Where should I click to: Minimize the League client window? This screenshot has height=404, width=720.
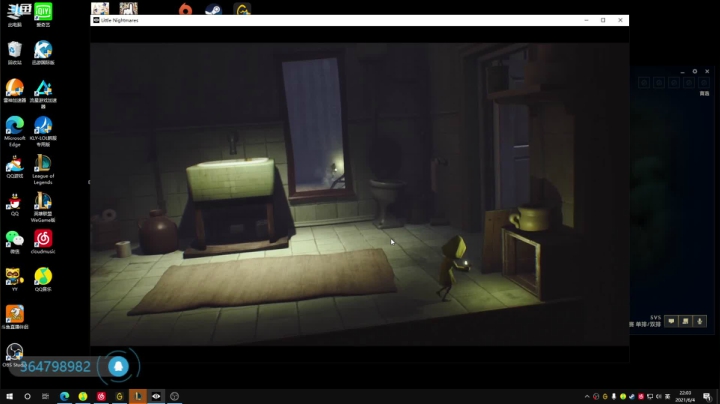tap(682, 72)
